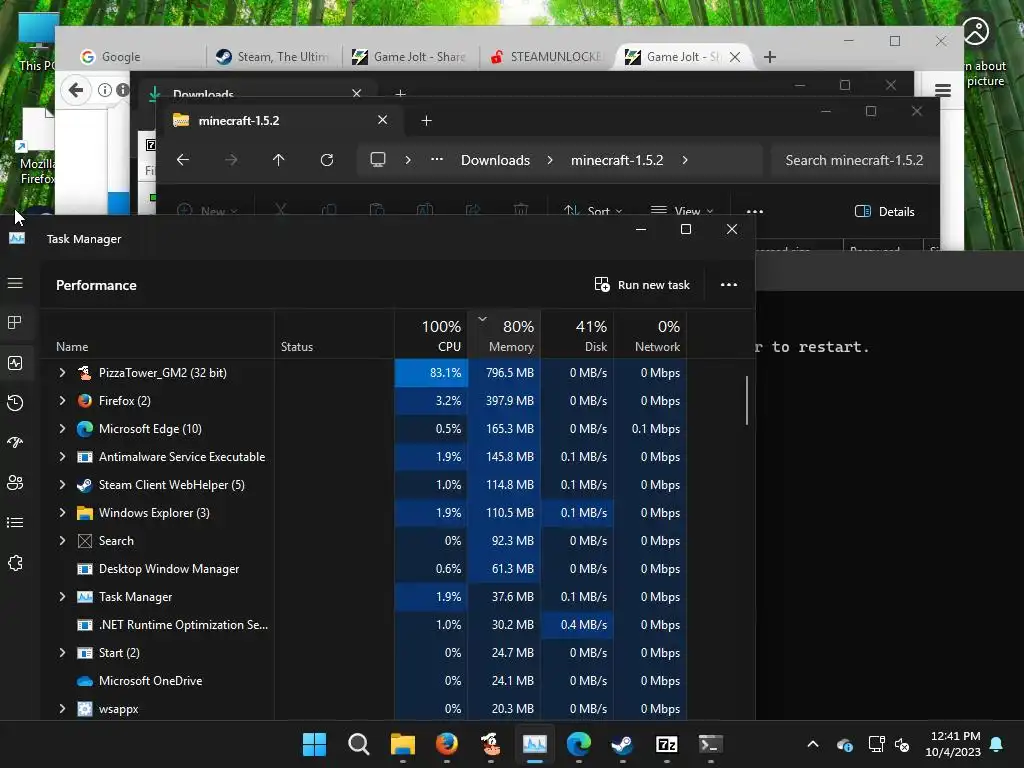This screenshot has width=1024, height=768.
Task: Open Task Manager hamburger navigation menu
Action: (15, 283)
